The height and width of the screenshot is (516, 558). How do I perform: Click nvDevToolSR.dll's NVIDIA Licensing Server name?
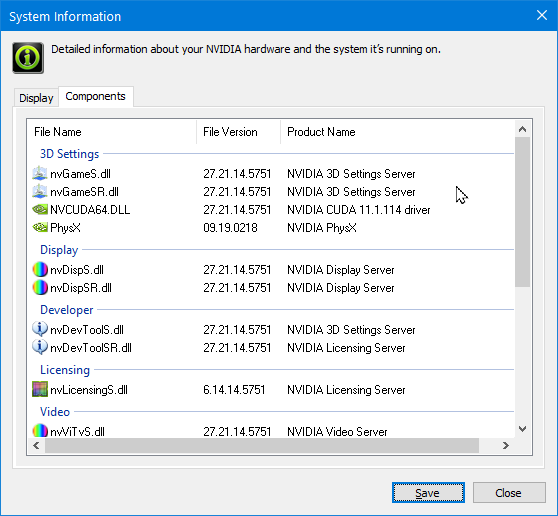(346, 347)
